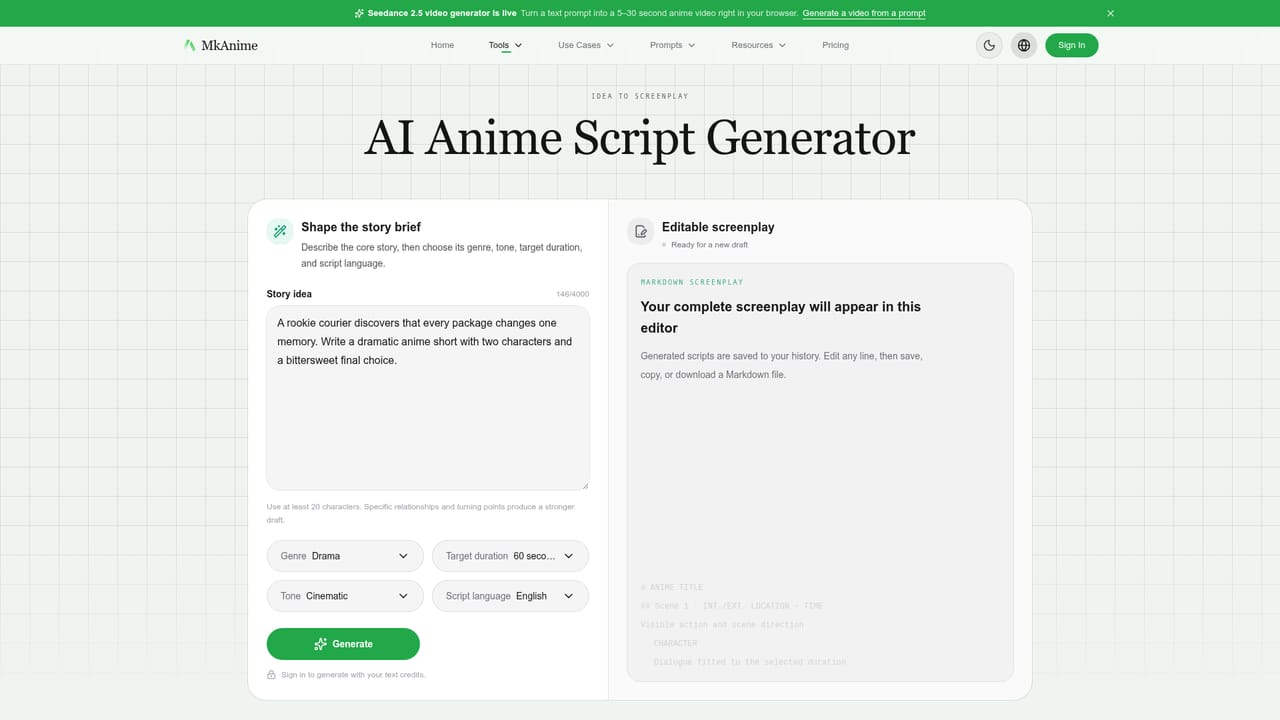Go to the Home page
This screenshot has width=1280, height=720.
(x=442, y=45)
